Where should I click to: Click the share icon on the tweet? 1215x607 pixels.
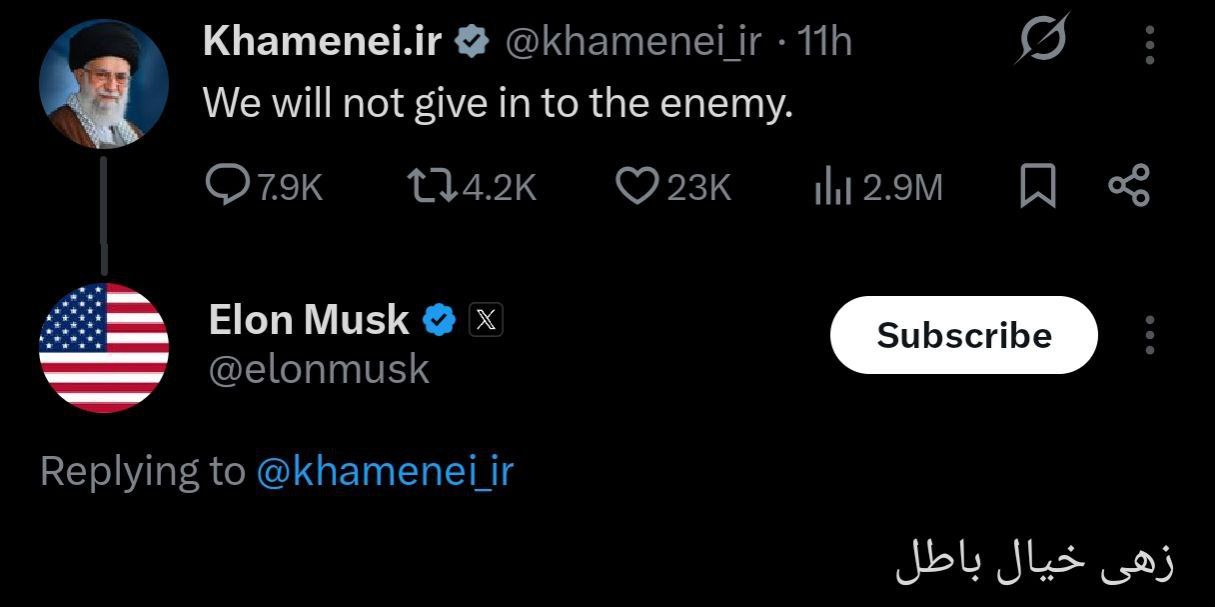pos(1130,186)
